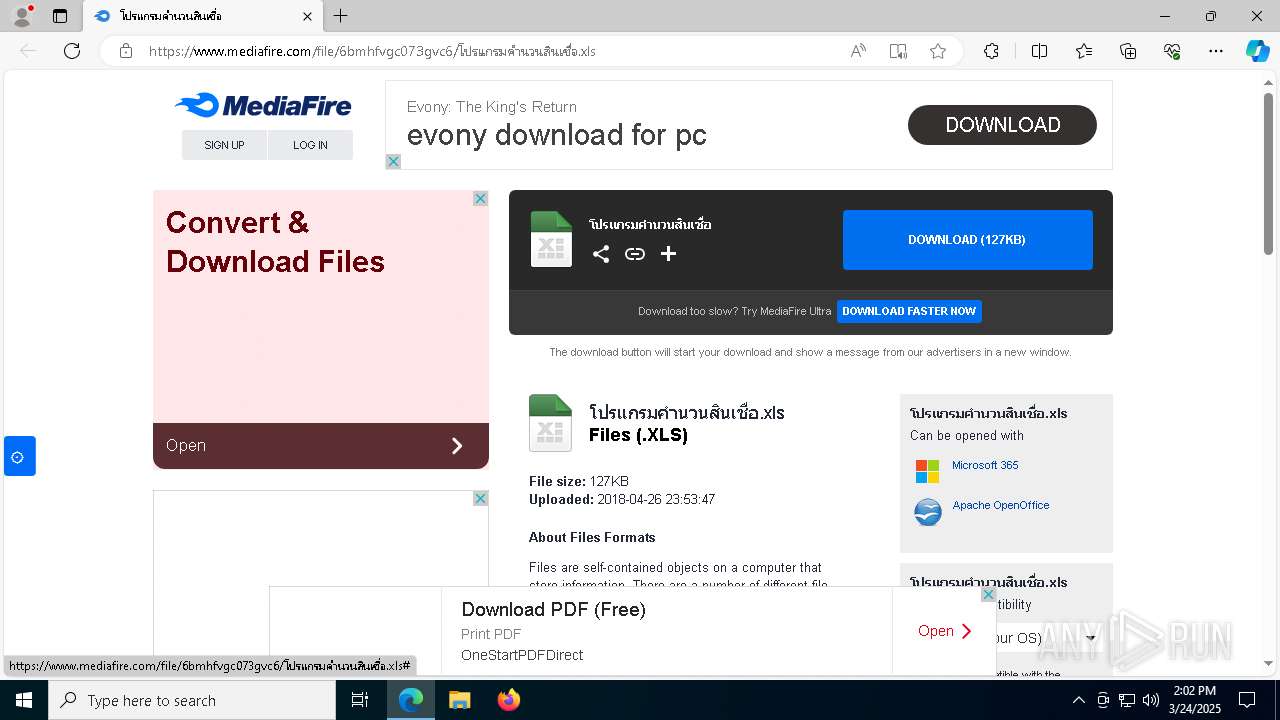
Task: Click Evony ad DOWNLOAD button
Action: [x=1002, y=125]
